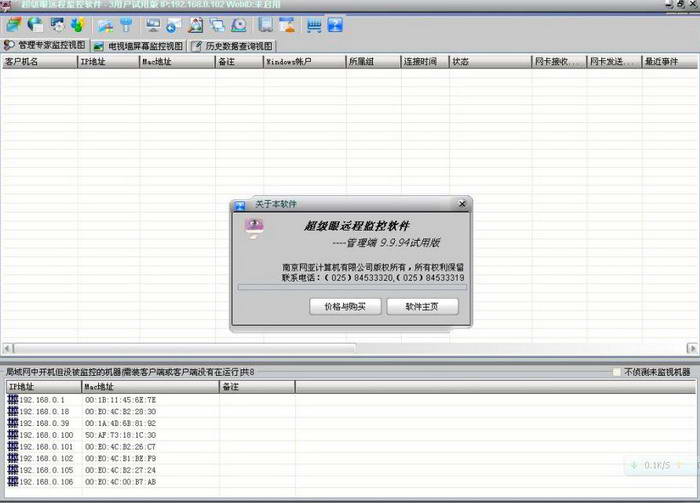Click MAC address 50:AF:73:18:1C:30
Image resolution: width=700 pixels, height=503 pixels.
pyautogui.click(x=121, y=435)
